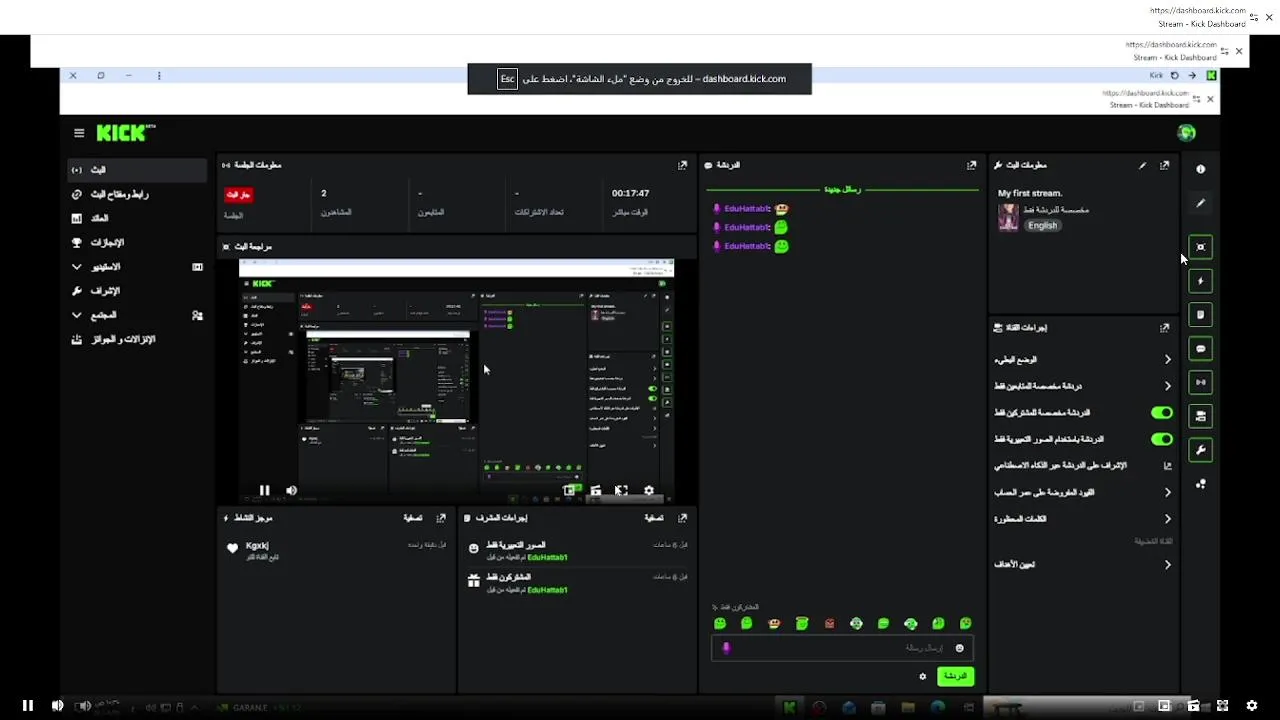The image size is (1280, 720).
Task: Open Achievements item with trophy icon
Action: click(137, 243)
